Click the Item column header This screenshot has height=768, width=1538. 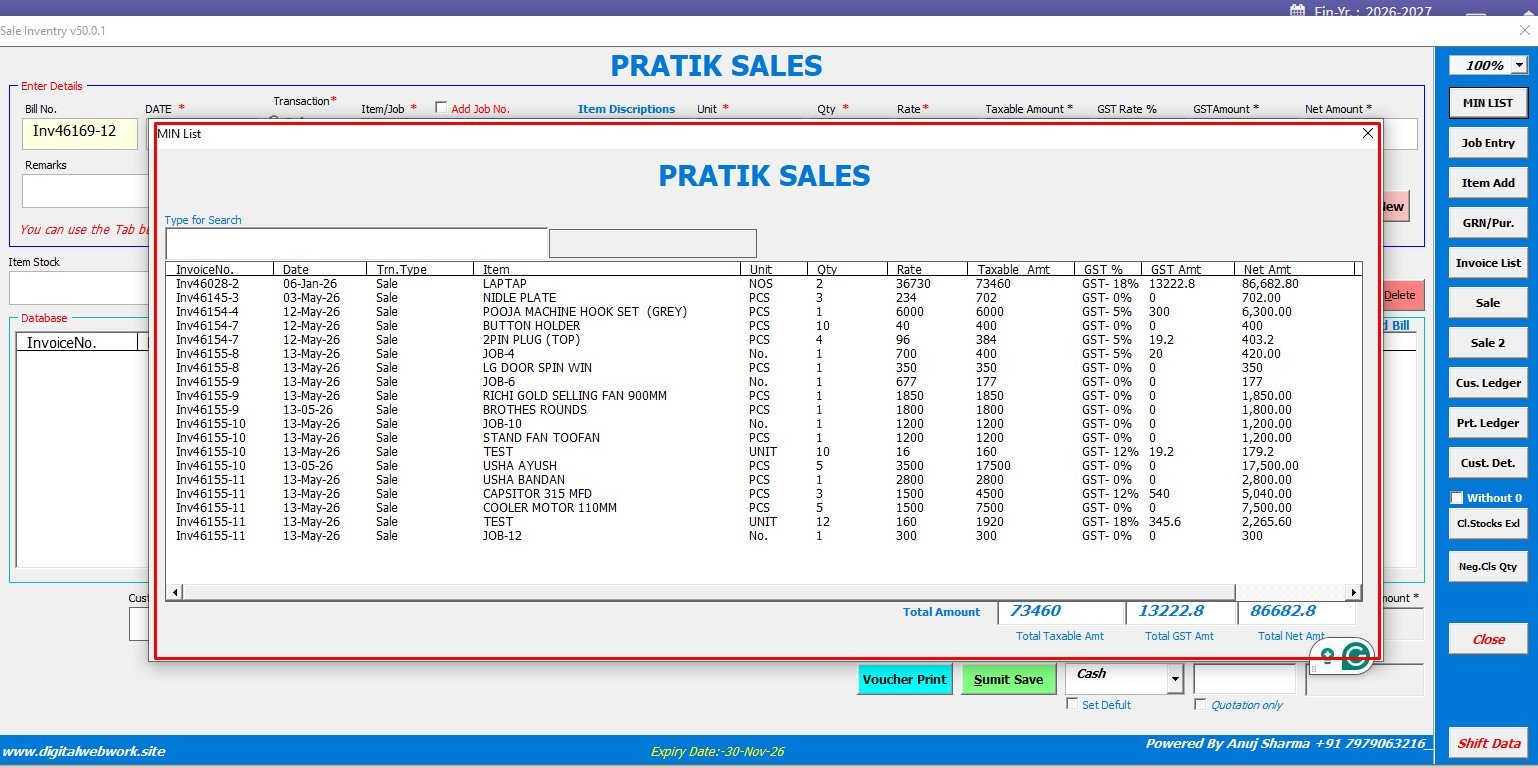click(606, 269)
